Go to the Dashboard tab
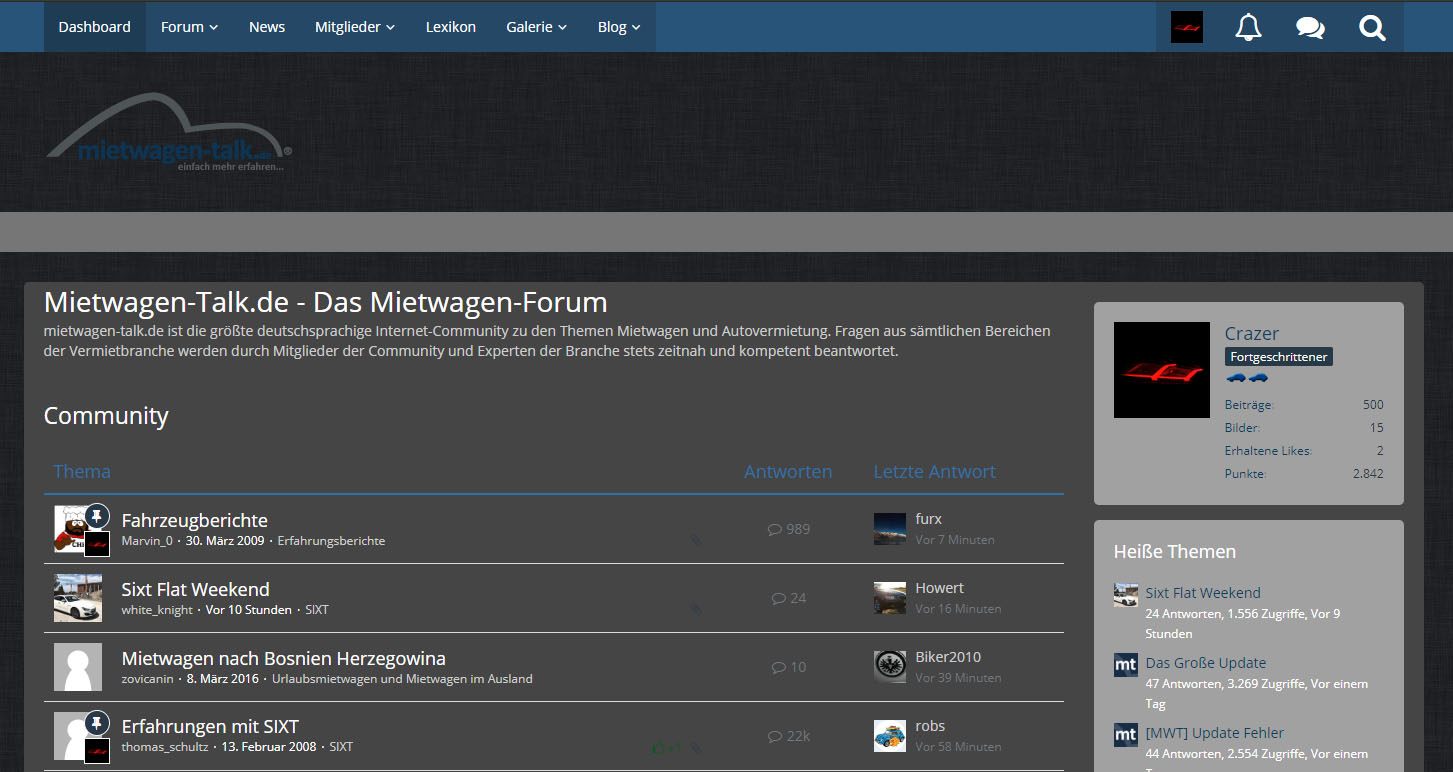Screen dimensions: 1453x772 pyautogui.click(x=95, y=27)
